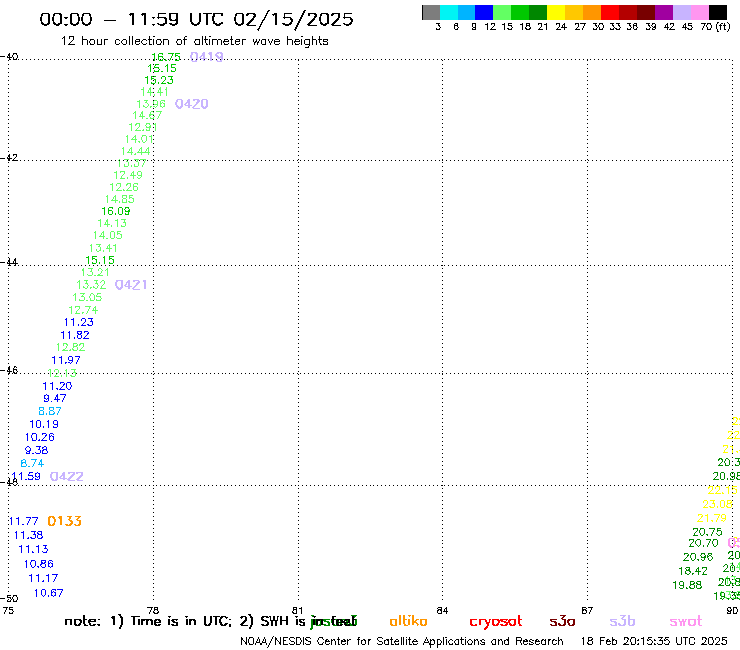The height and width of the screenshot is (650, 740).
Task: Click the orange altika time label 0133
Action: tap(65, 521)
